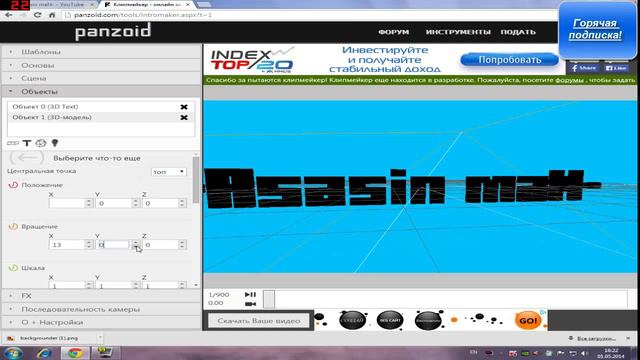The height and width of the screenshot is (360, 640).
Task: Open the Горячая подписка! link
Action: [595, 29]
